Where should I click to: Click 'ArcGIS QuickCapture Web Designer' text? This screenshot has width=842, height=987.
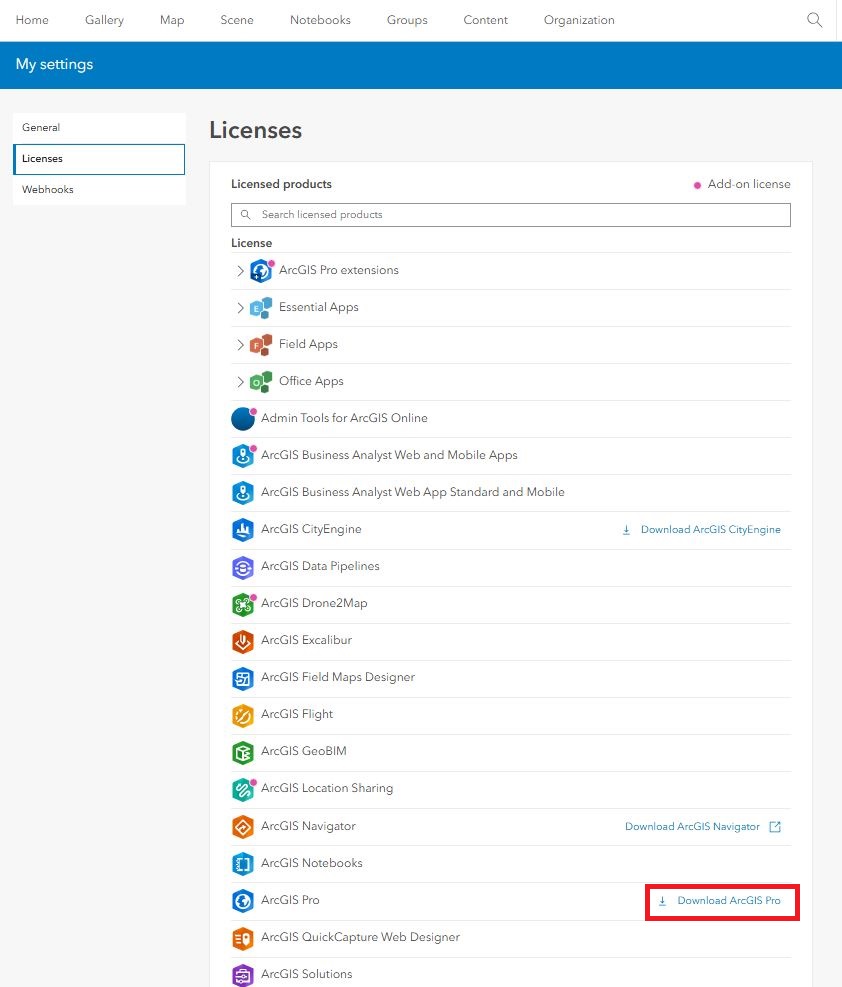coord(361,937)
